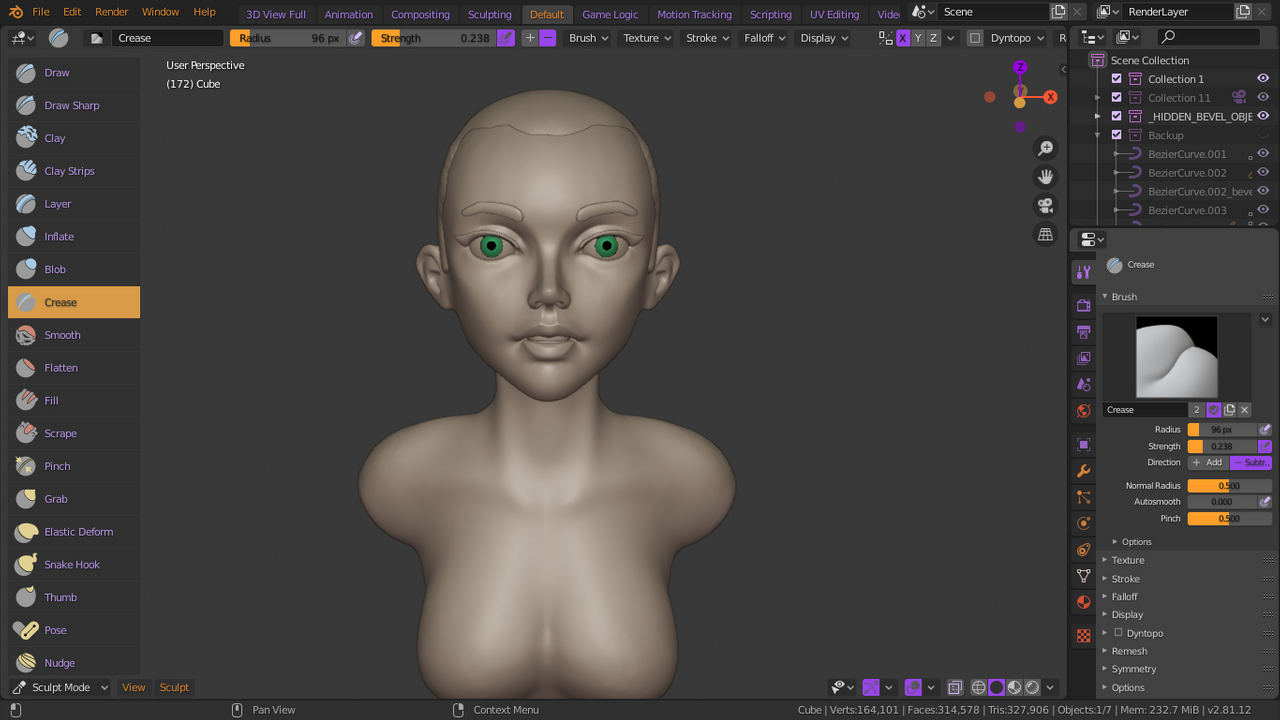Select the Flatten brush
The height and width of the screenshot is (720, 1280).
click(74, 368)
